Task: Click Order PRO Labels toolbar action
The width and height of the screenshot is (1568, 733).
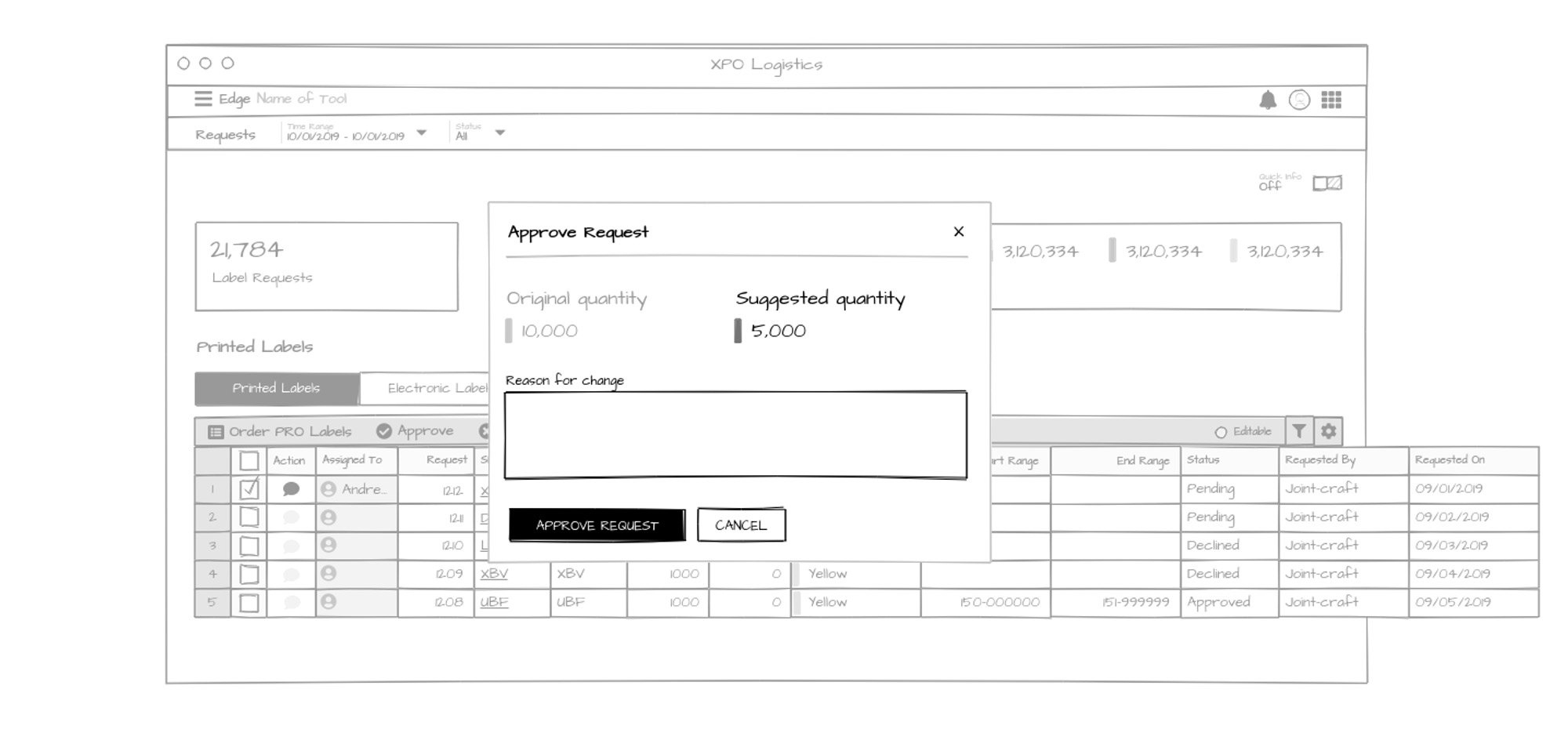Action: [280, 432]
